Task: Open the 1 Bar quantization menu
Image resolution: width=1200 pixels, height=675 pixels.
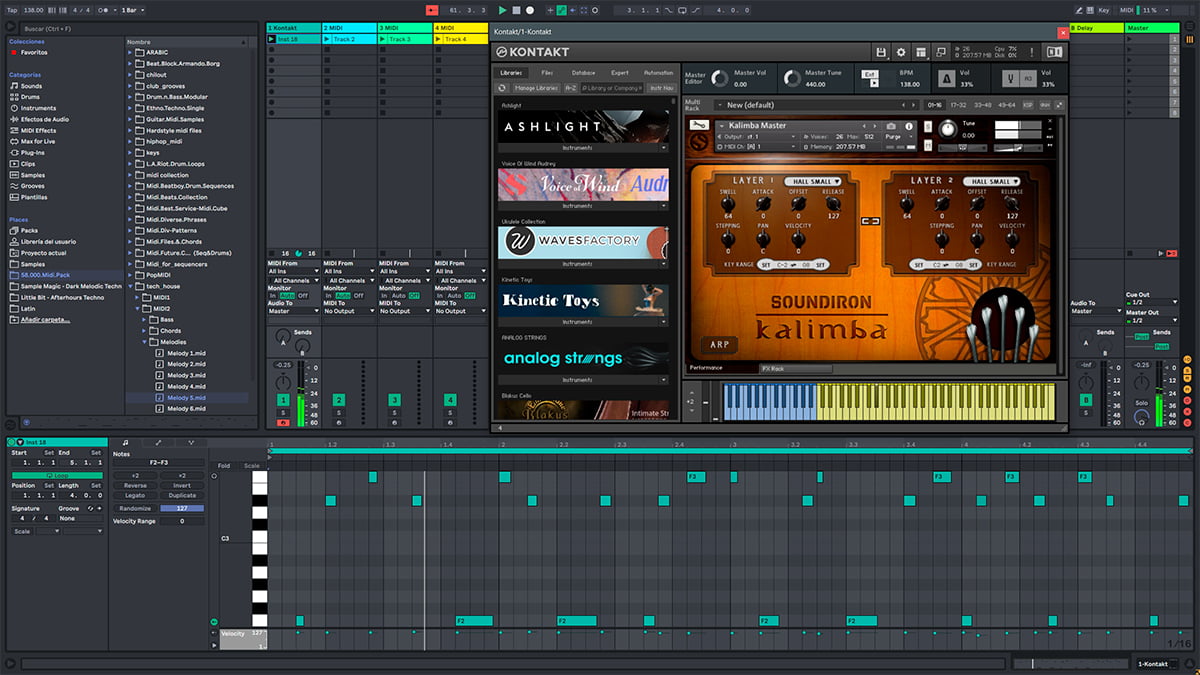Action: (x=132, y=10)
